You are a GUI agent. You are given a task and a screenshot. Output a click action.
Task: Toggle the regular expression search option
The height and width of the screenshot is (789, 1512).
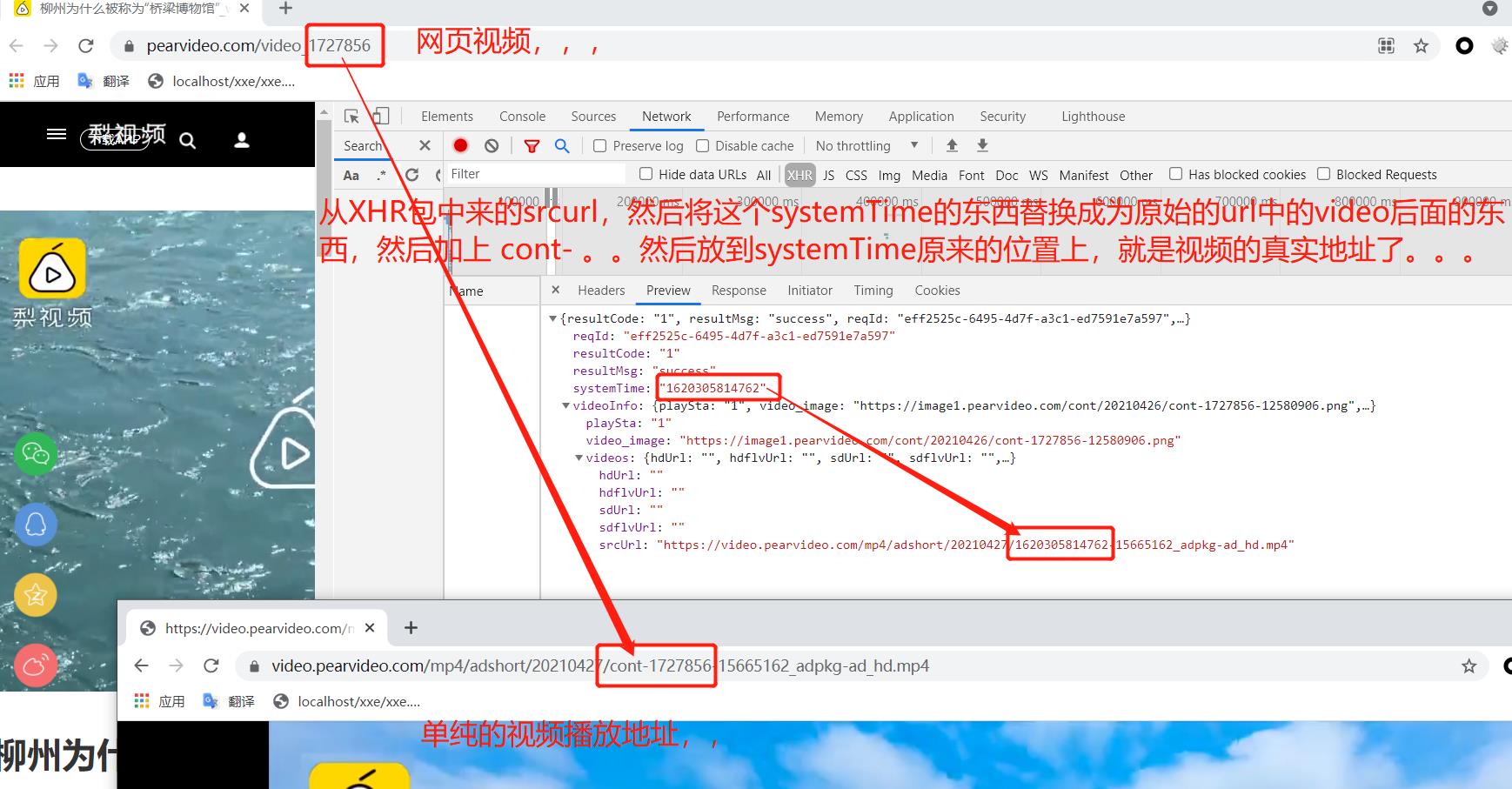(381, 175)
